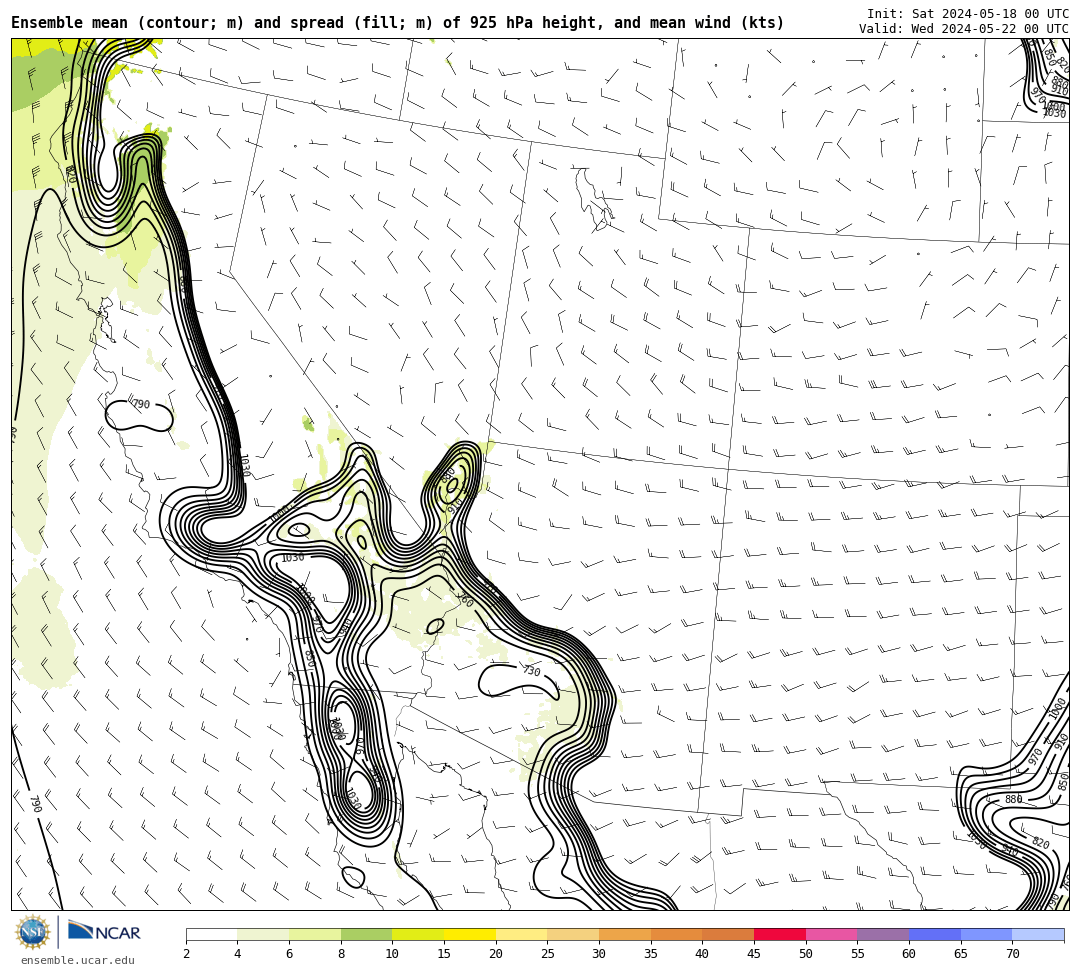Pick the light blue 65–70 colorbar swatch

click(986, 934)
